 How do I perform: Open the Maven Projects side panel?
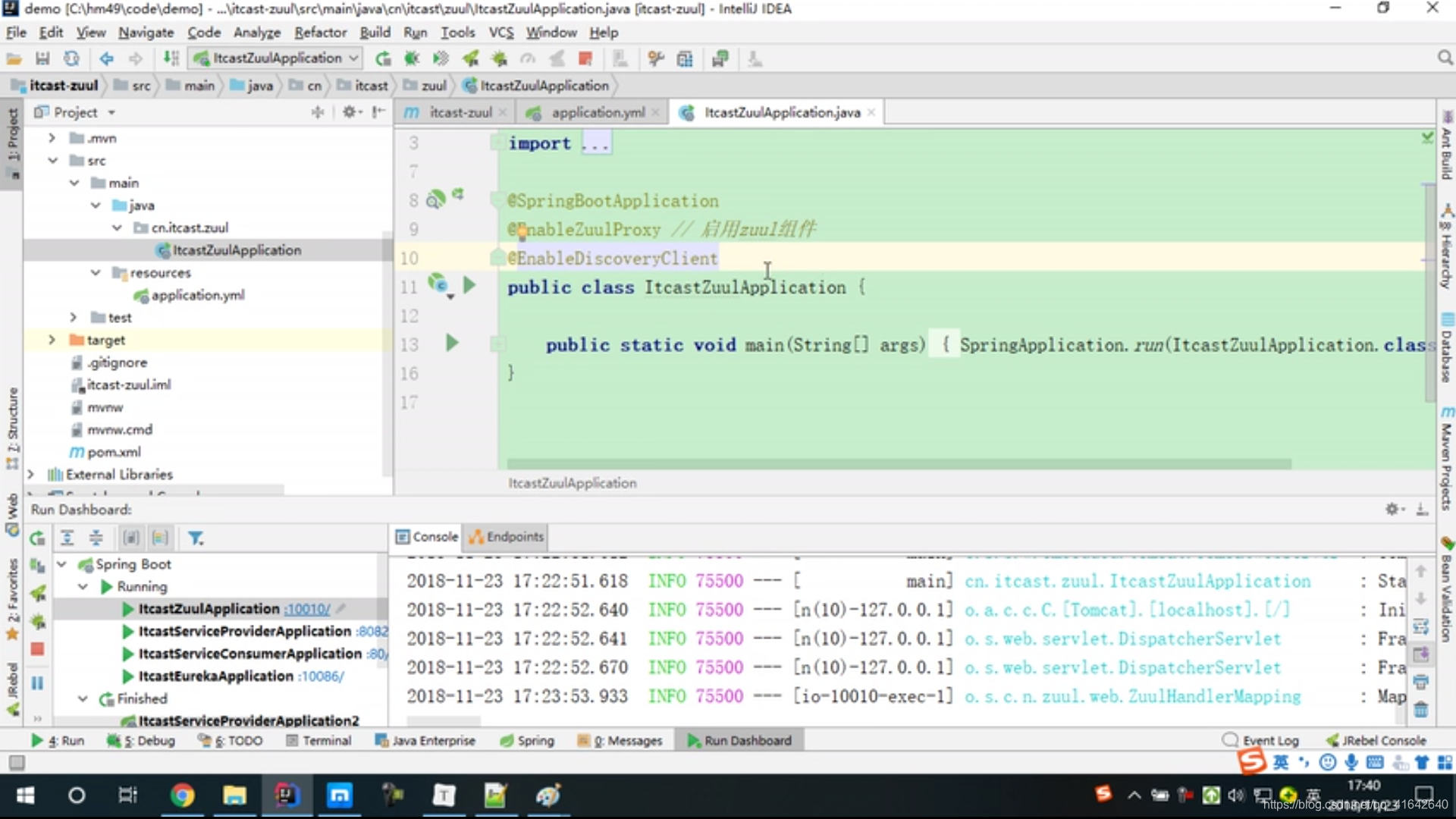1447,459
